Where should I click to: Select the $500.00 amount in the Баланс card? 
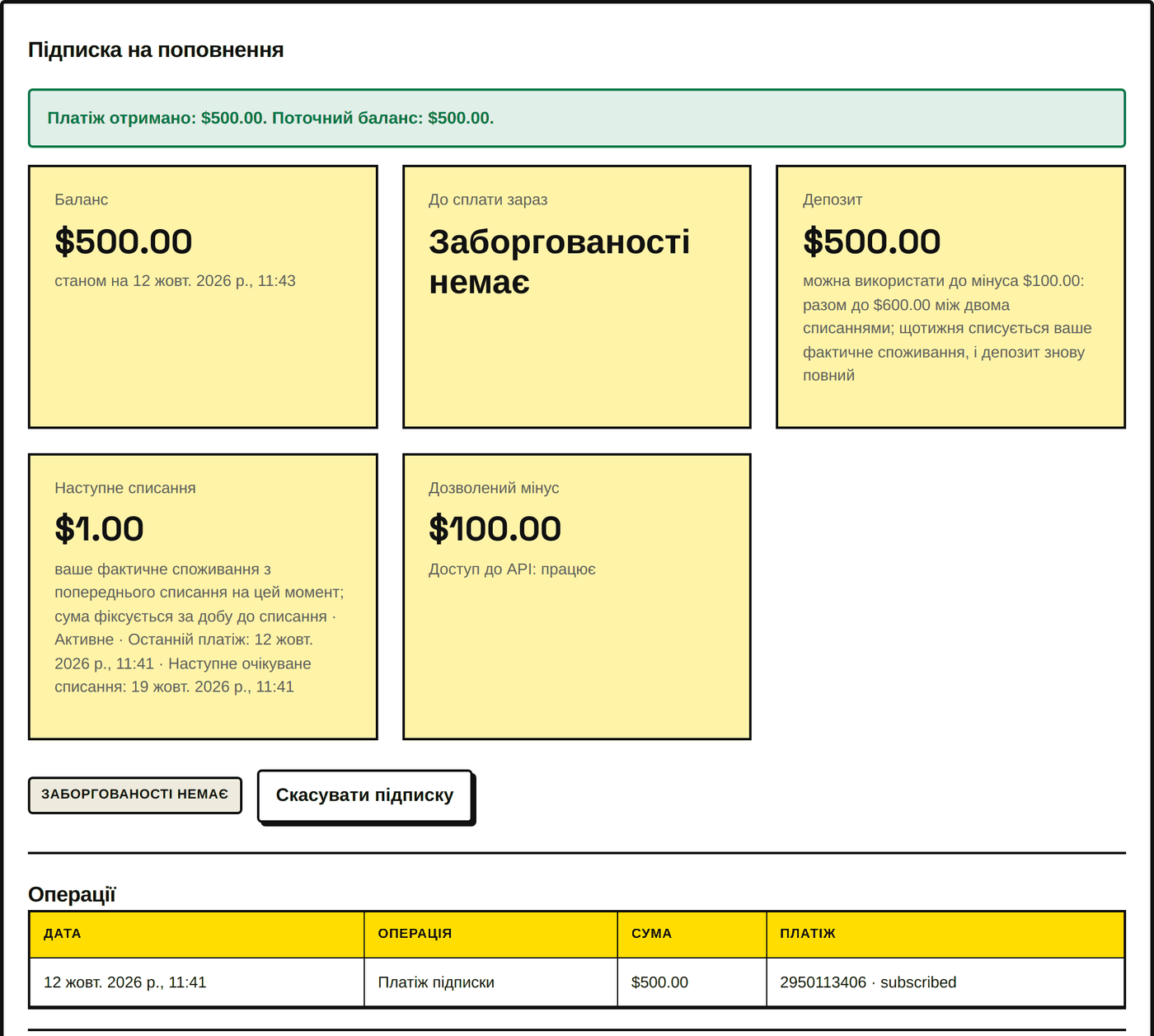(124, 241)
